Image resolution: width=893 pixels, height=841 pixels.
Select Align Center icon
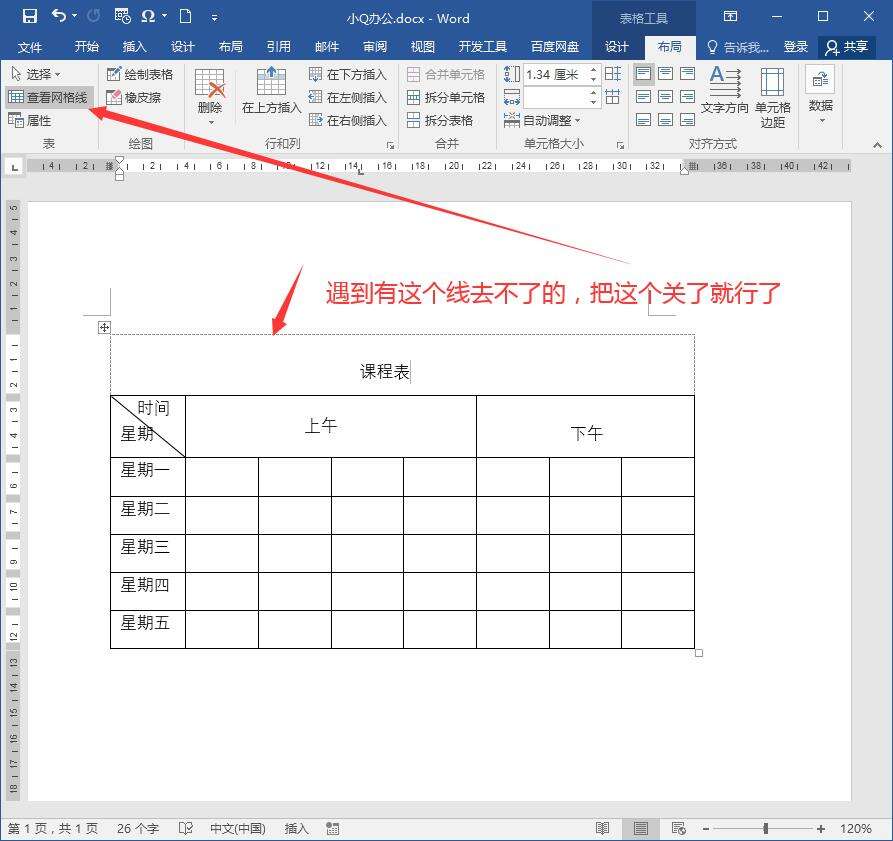coord(665,96)
